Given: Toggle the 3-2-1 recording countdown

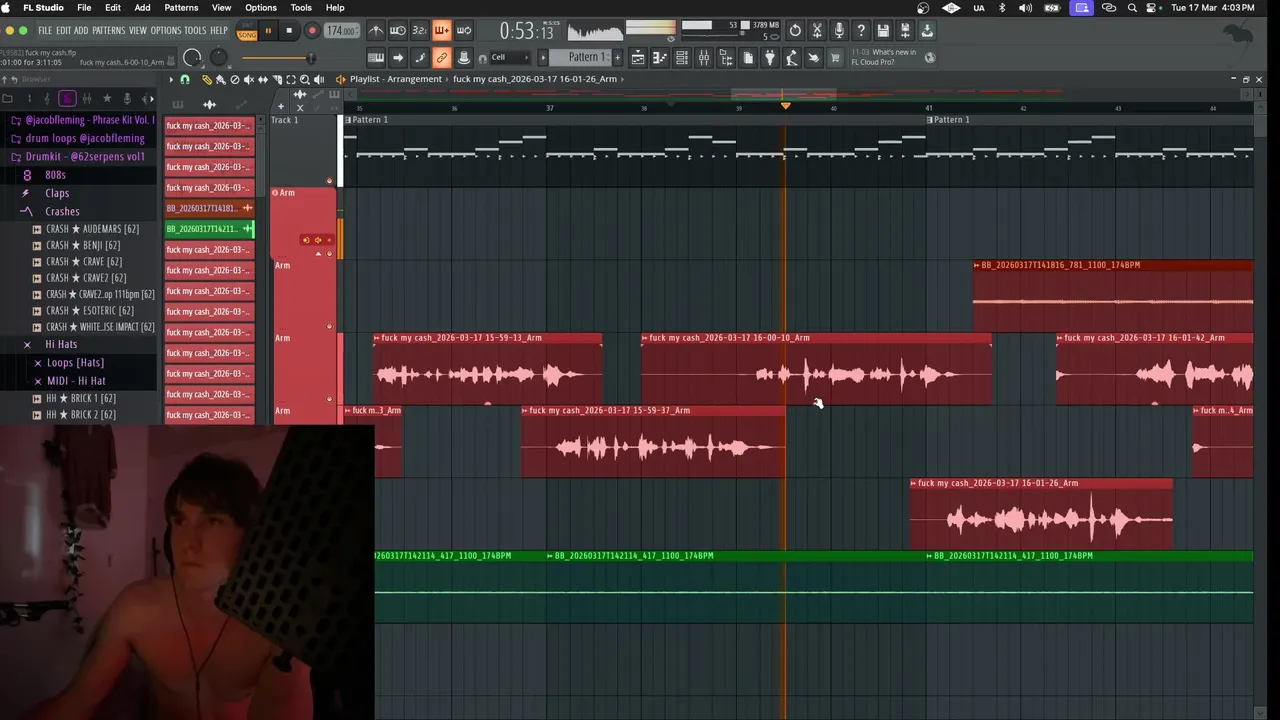Looking at the screenshot, I should (x=420, y=31).
